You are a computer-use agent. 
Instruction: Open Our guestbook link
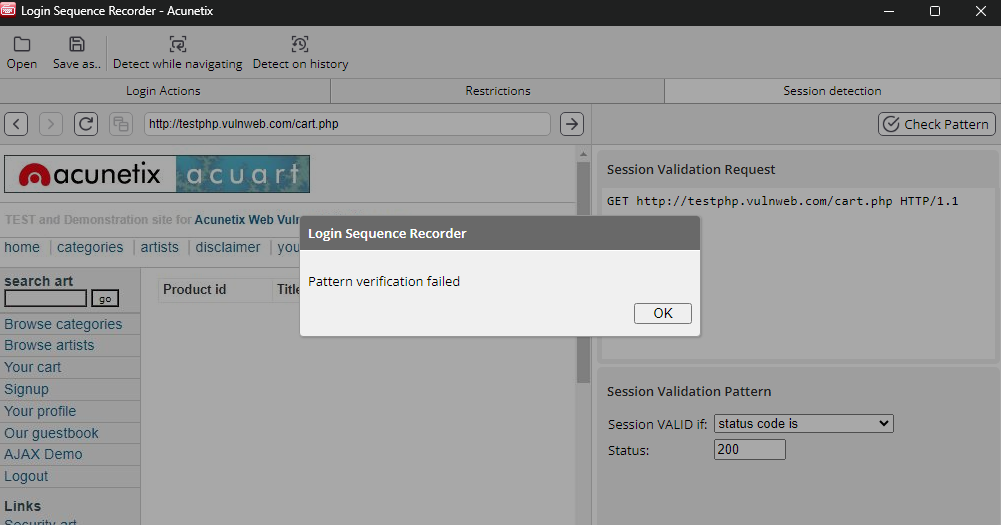(51, 433)
